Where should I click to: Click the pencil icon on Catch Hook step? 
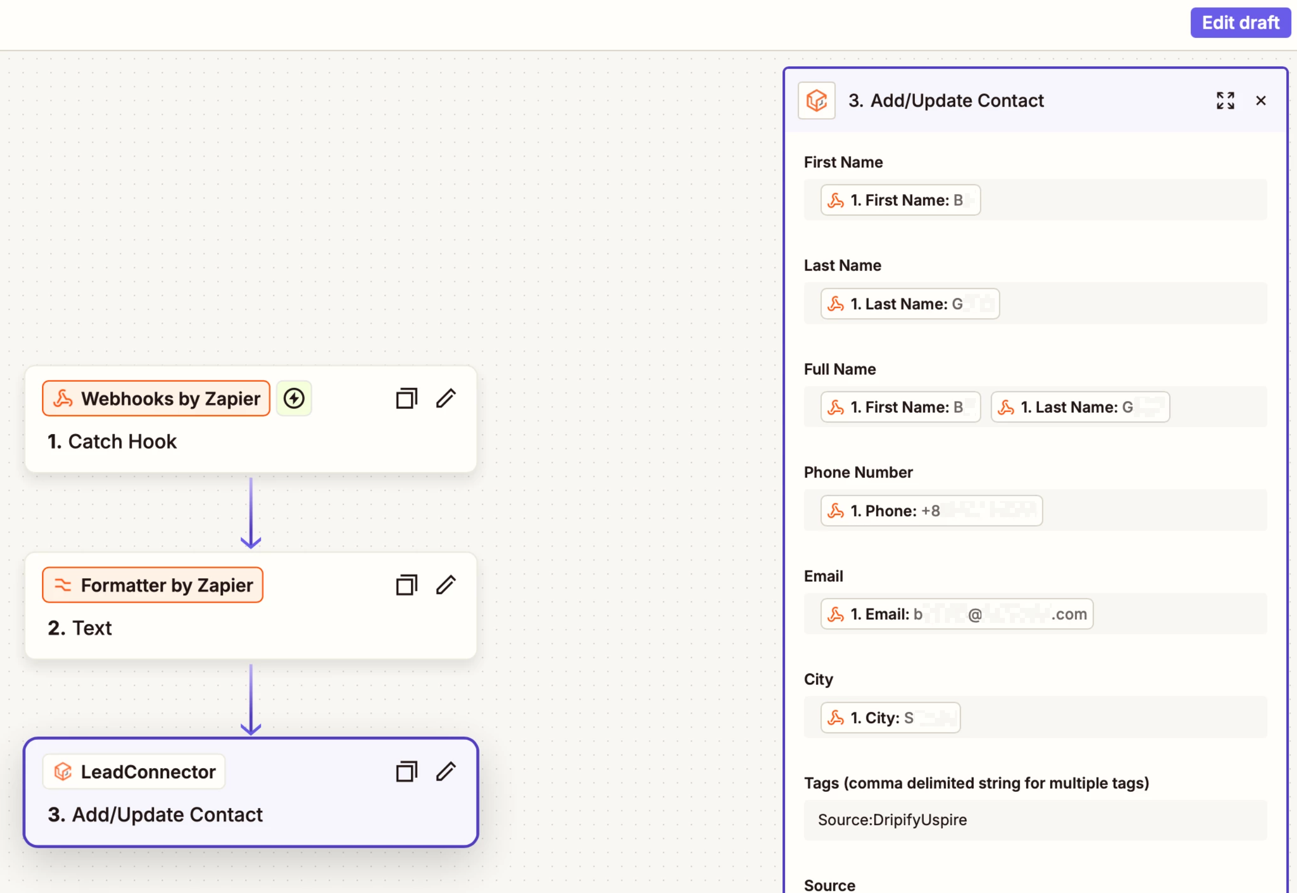pyautogui.click(x=446, y=398)
